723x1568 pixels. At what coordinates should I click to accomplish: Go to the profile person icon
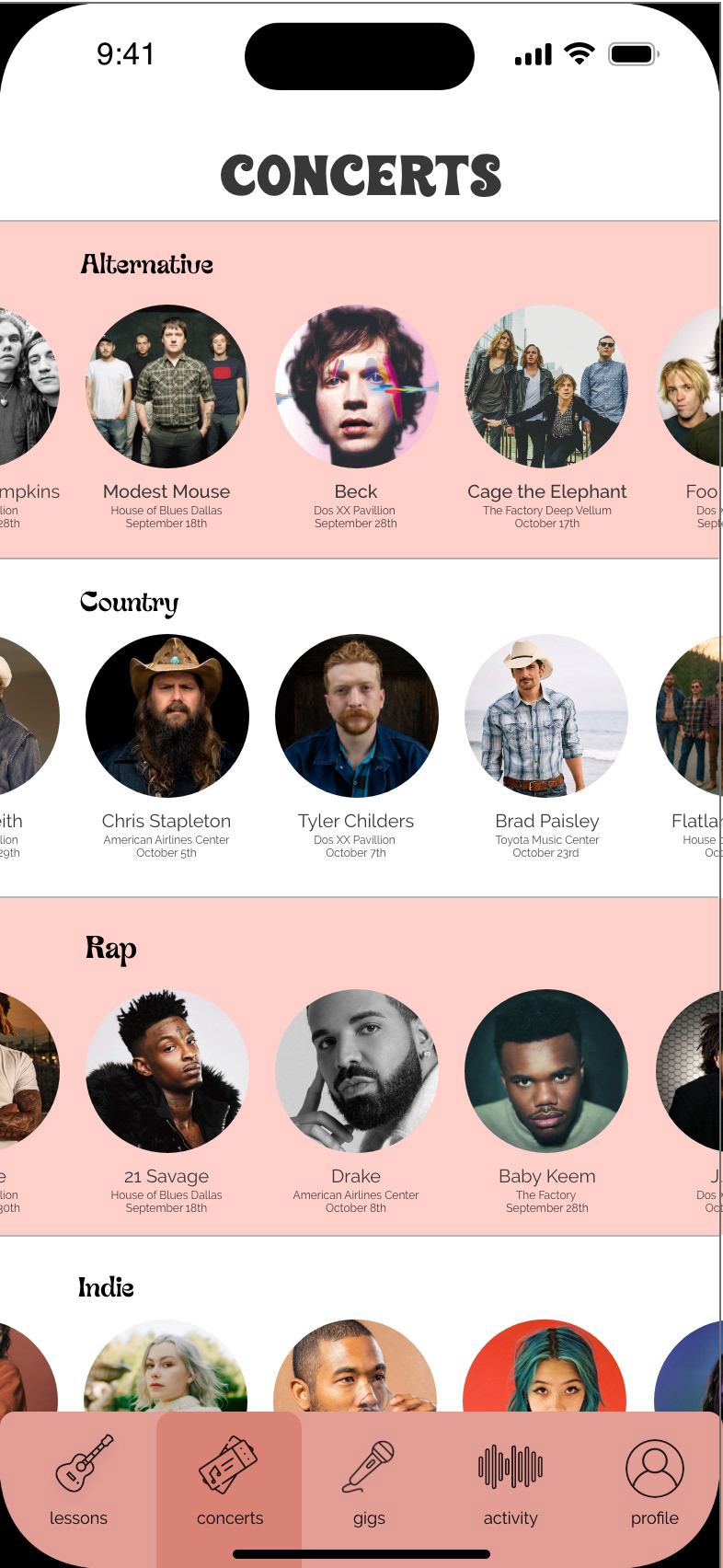click(655, 1468)
